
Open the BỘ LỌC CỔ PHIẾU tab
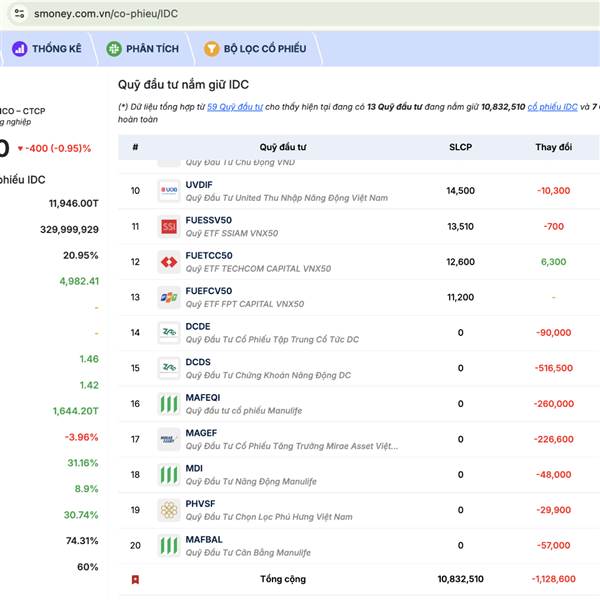tap(255, 49)
